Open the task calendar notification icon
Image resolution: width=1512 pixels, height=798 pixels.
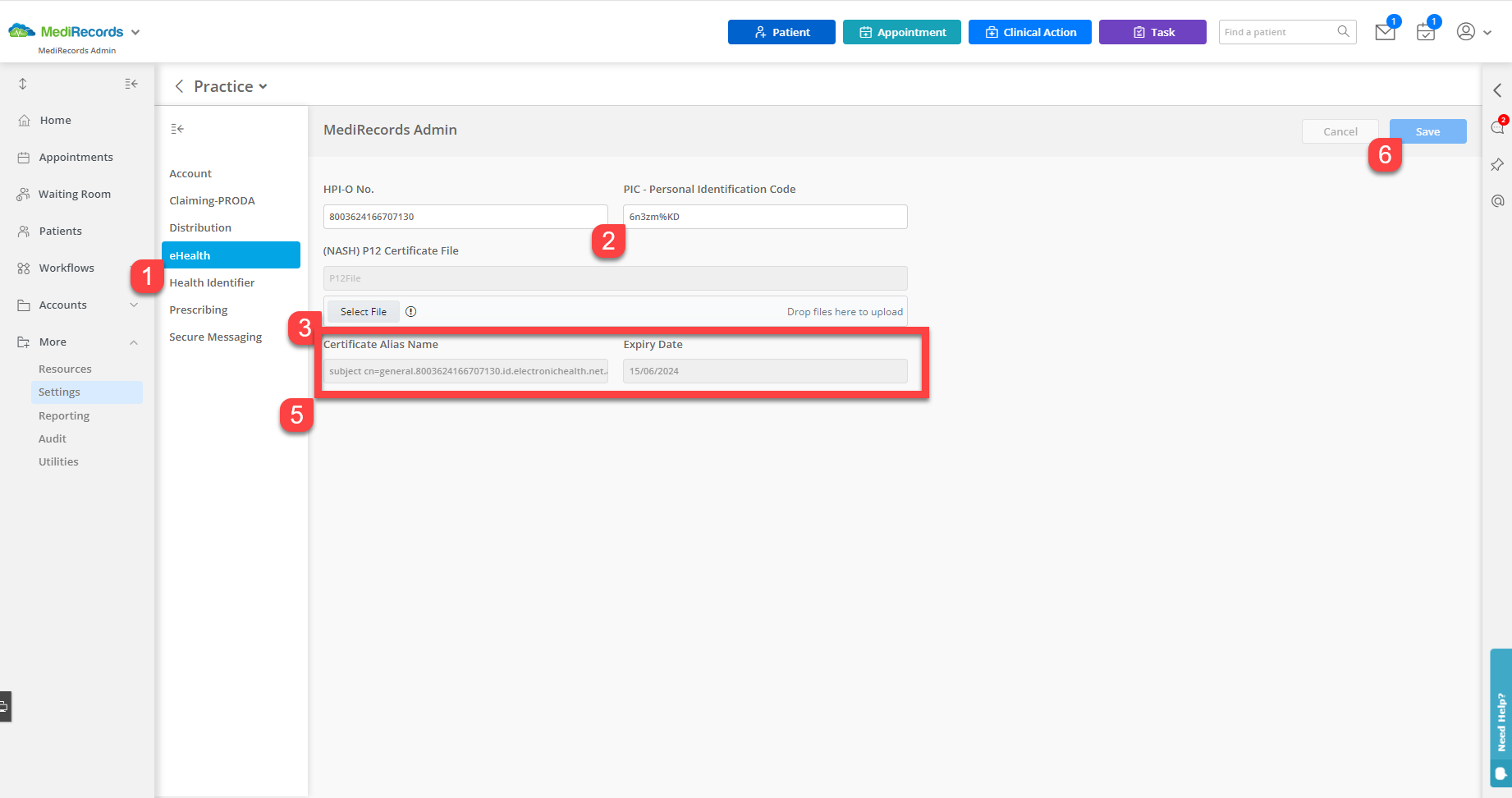point(1426,32)
